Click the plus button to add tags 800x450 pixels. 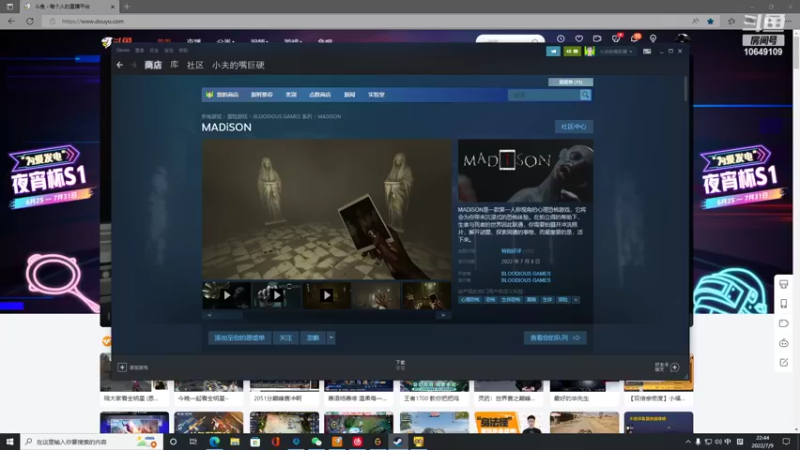click(x=576, y=299)
